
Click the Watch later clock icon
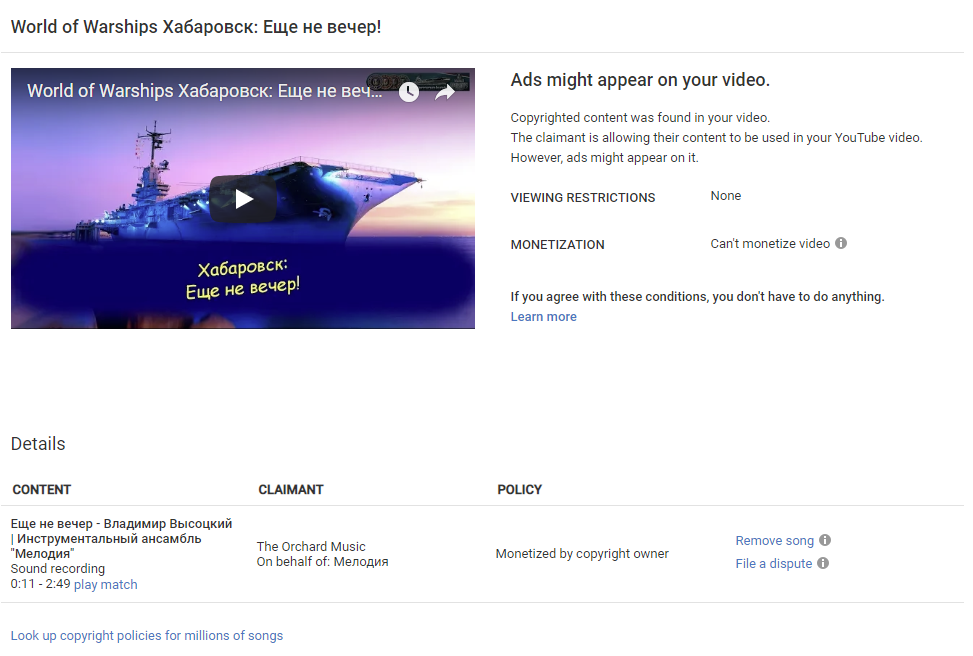(408, 92)
